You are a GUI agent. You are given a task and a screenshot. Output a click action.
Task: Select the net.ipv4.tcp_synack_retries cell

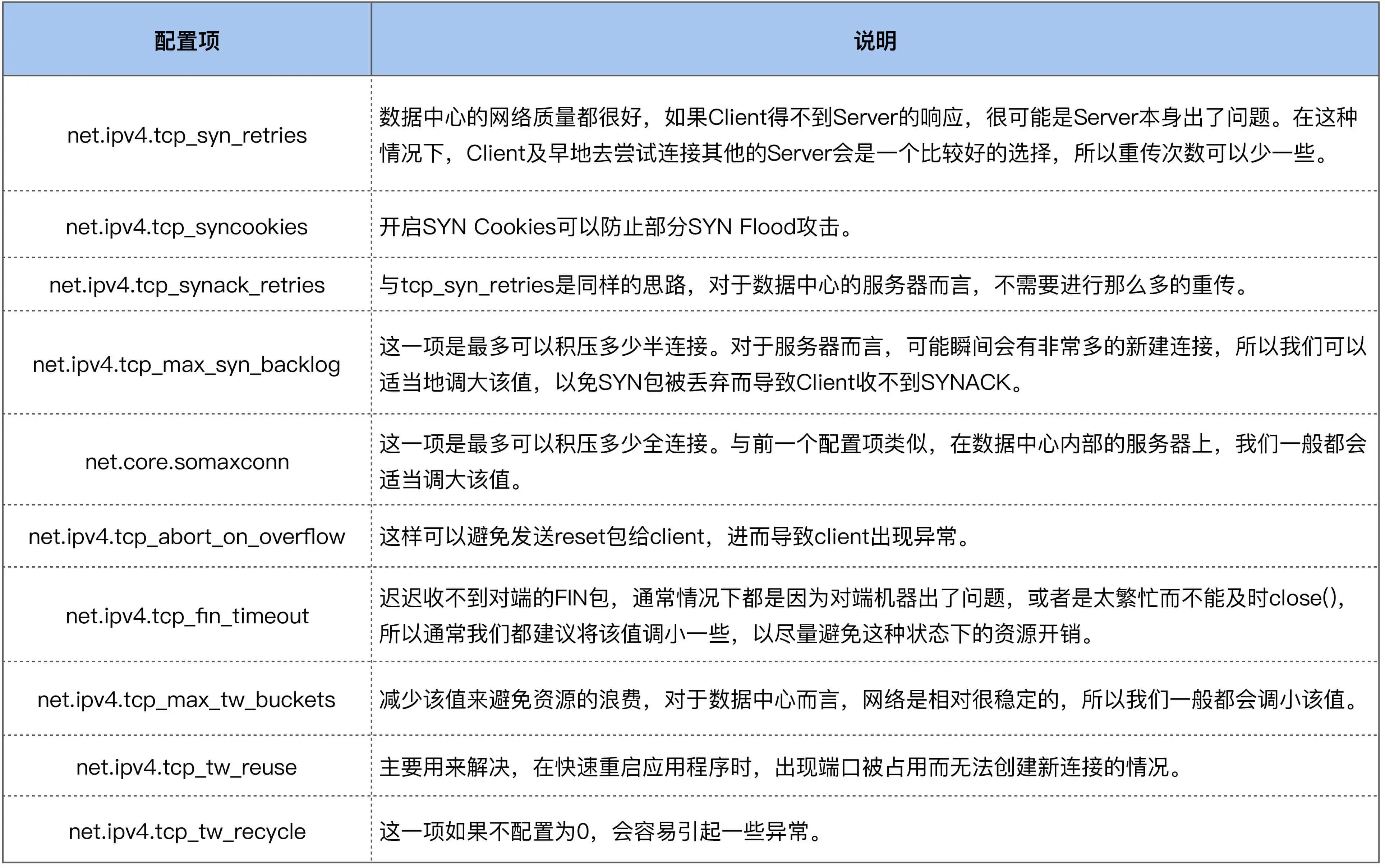pos(187,285)
